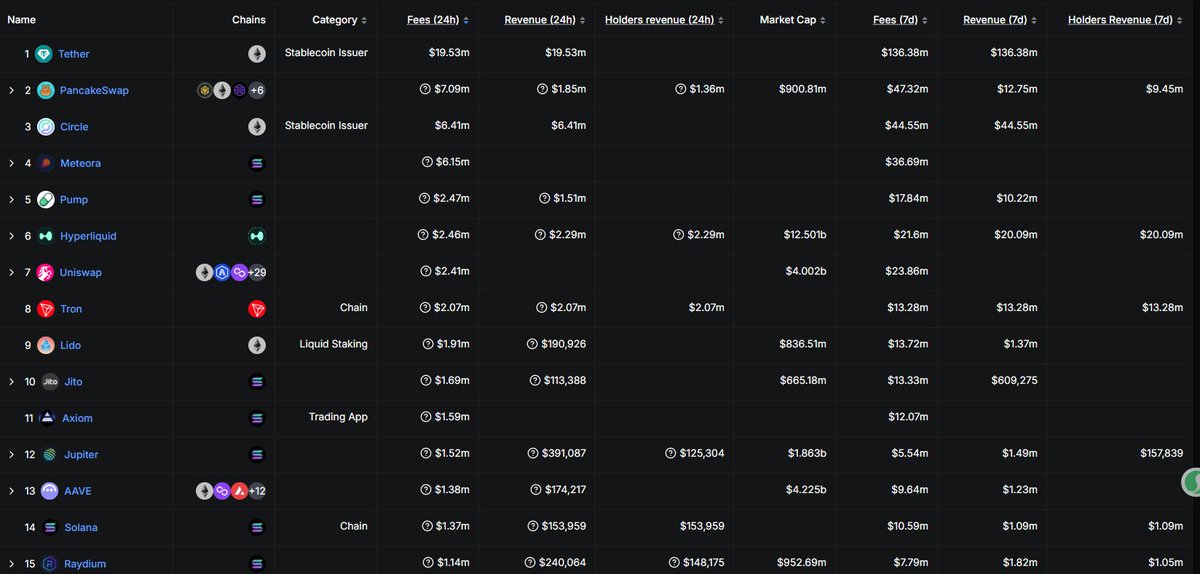Click help icon beside Lido $190,926 revenue
This screenshot has width=1200, height=574.
pyautogui.click(x=532, y=345)
